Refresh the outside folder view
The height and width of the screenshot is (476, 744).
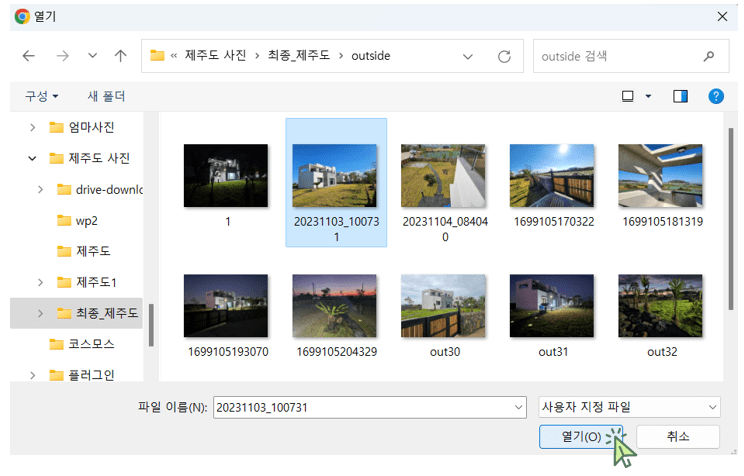504,56
